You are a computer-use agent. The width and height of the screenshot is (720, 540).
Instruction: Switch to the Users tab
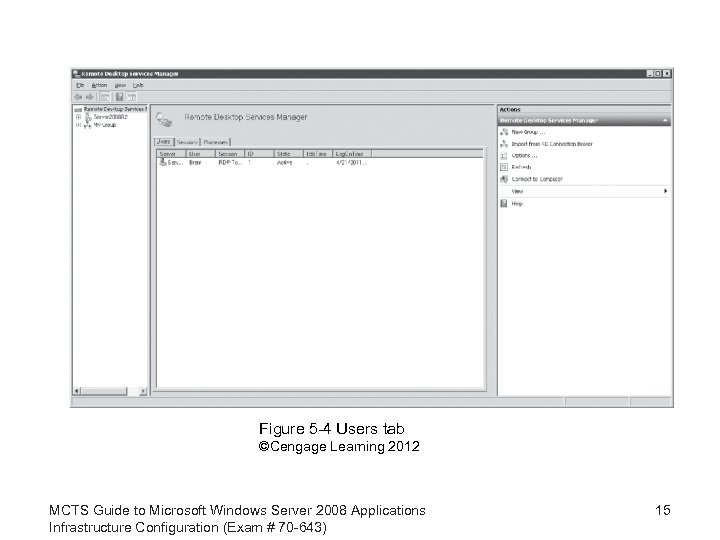pyautogui.click(x=164, y=142)
